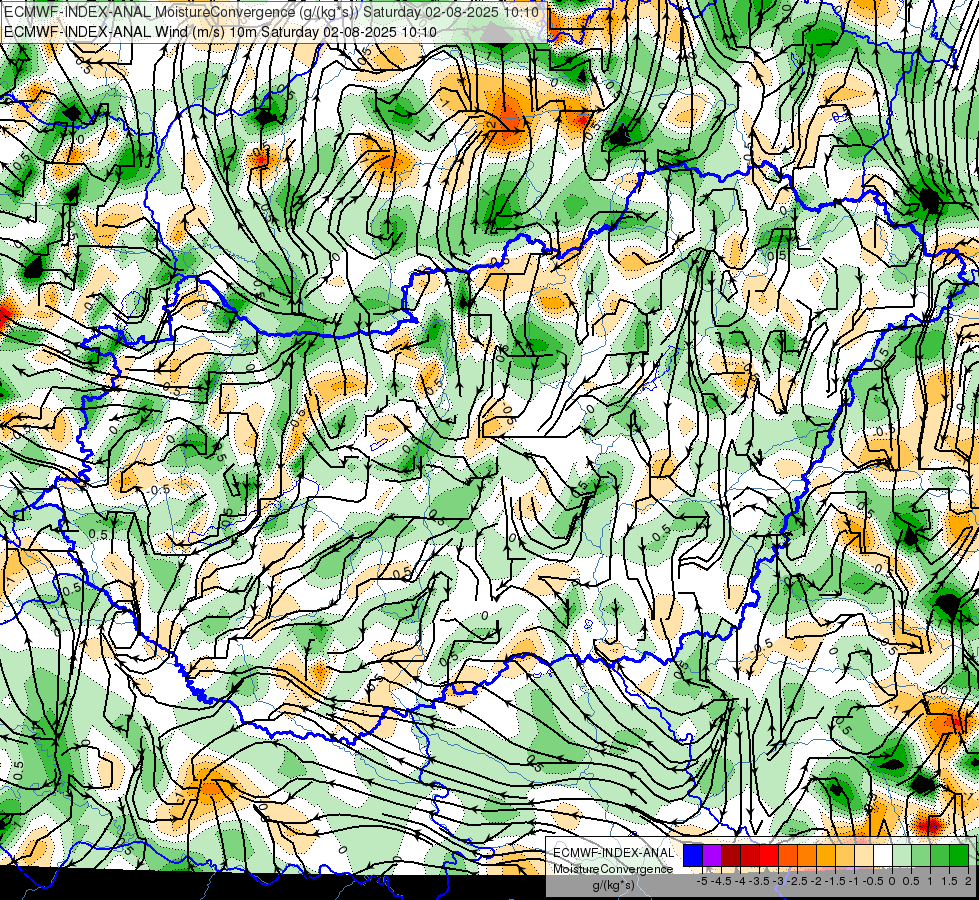979x900 pixels.
Task: Click the blue legend color swatch
Action: click(693, 855)
